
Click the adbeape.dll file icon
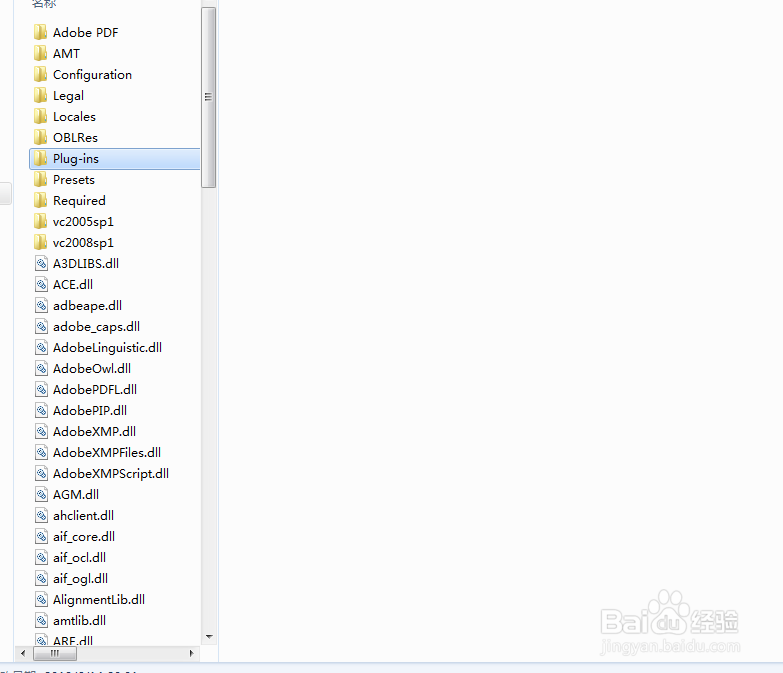[x=41, y=306]
